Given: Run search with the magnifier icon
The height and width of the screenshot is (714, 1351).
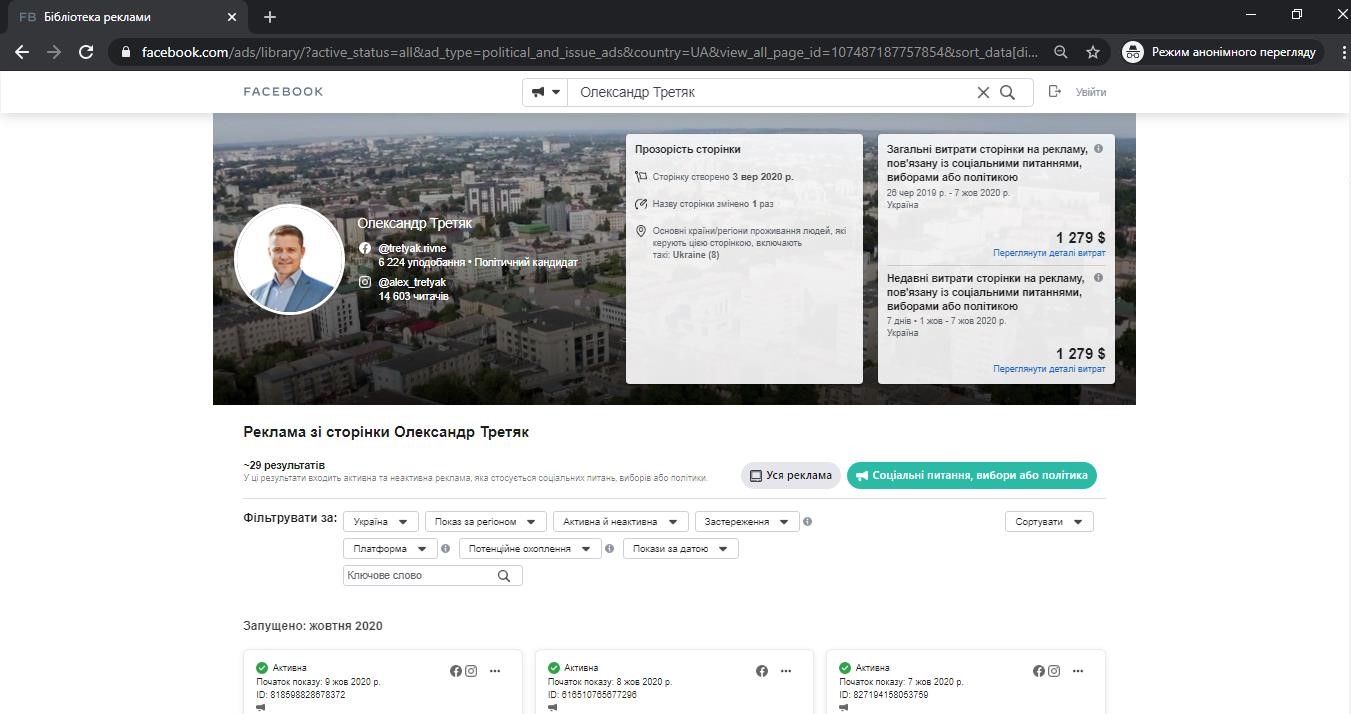Looking at the screenshot, I should coord(1008,92).
